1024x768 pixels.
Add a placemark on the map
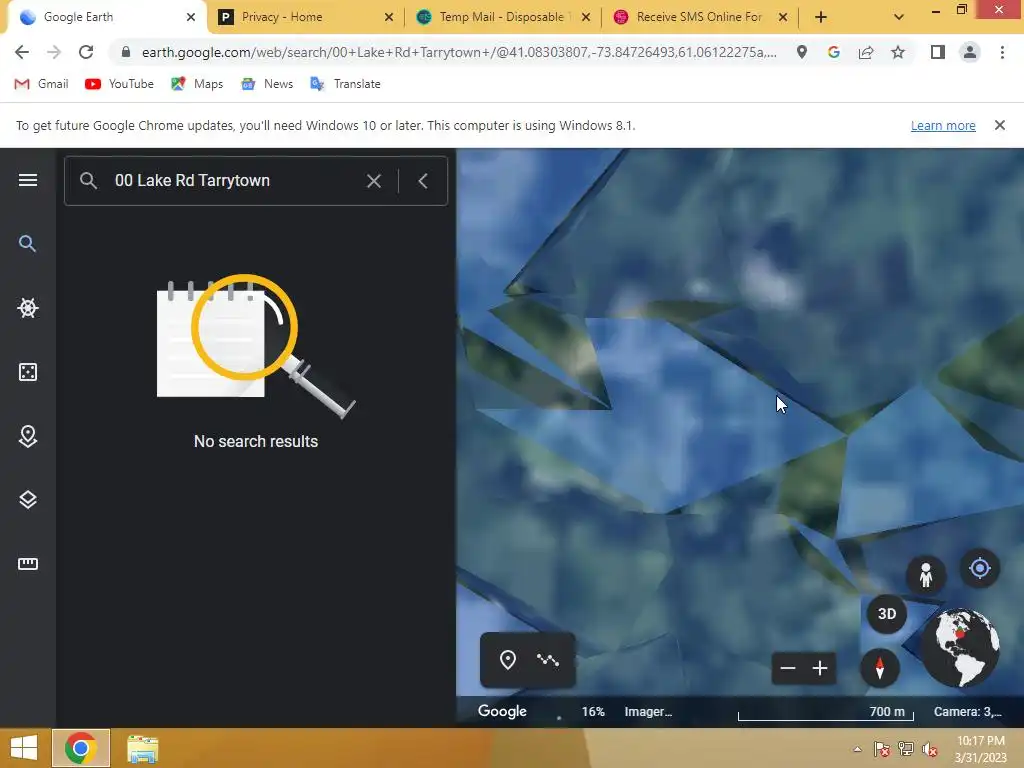(x=507, y=660)
